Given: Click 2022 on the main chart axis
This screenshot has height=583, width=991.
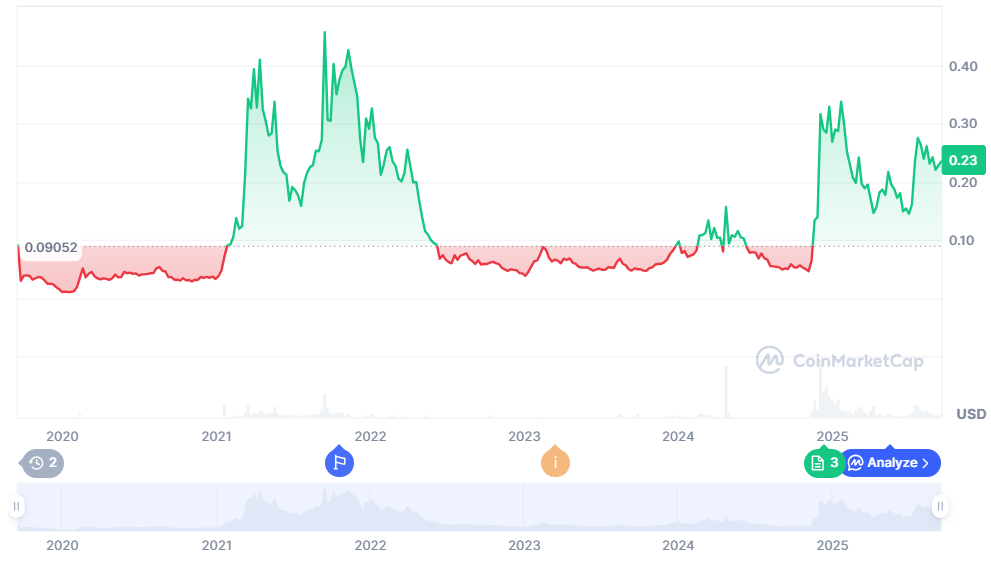Looking at the screenshot, I should [370, 436].
